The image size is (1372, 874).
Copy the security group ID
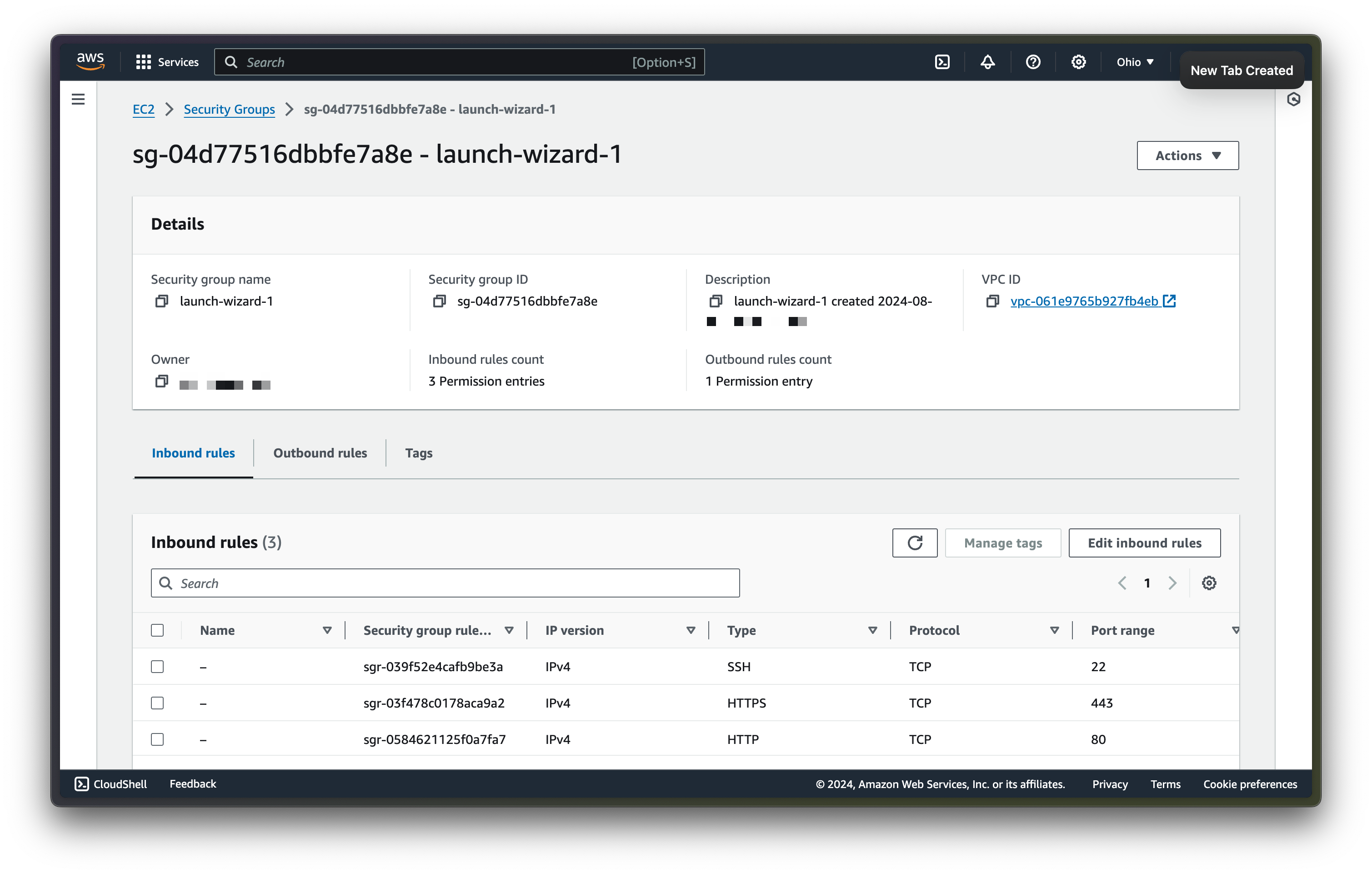point(439,301)
